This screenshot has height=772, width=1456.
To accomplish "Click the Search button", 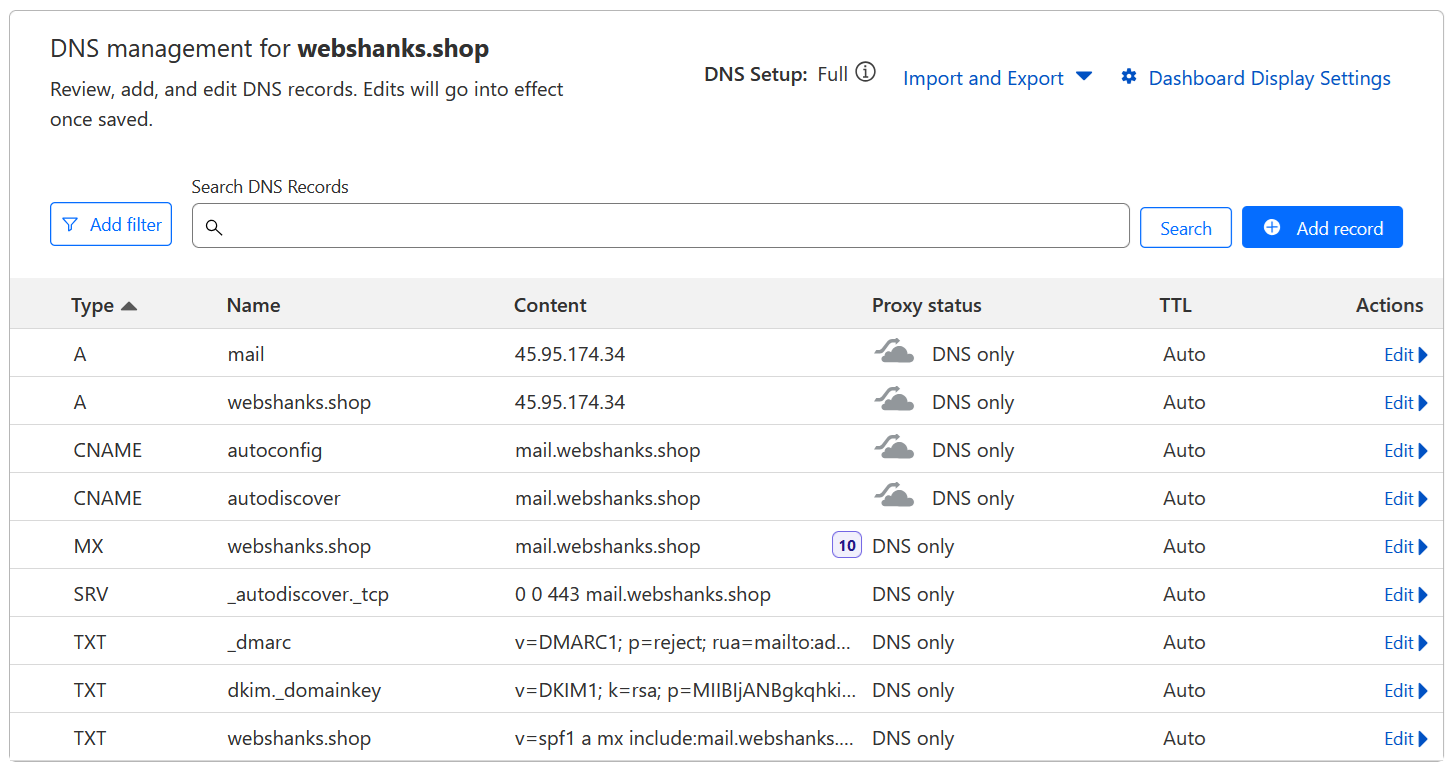I will pyautogui.click(x=1186, y=228).
